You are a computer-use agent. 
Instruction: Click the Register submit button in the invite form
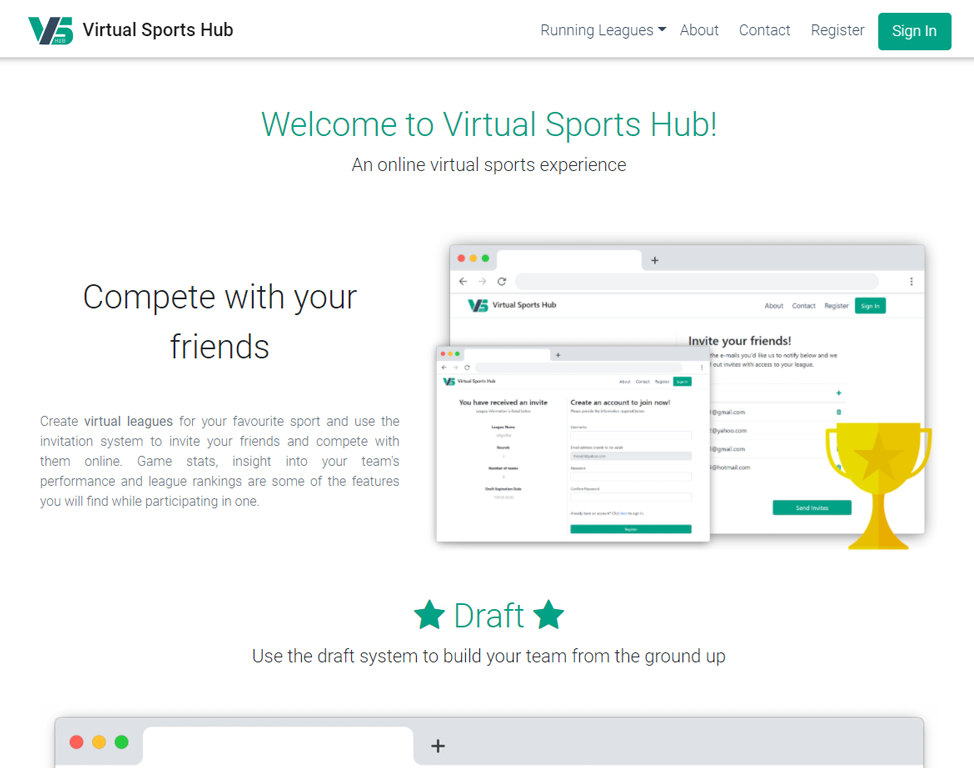(x=629, y=528)
